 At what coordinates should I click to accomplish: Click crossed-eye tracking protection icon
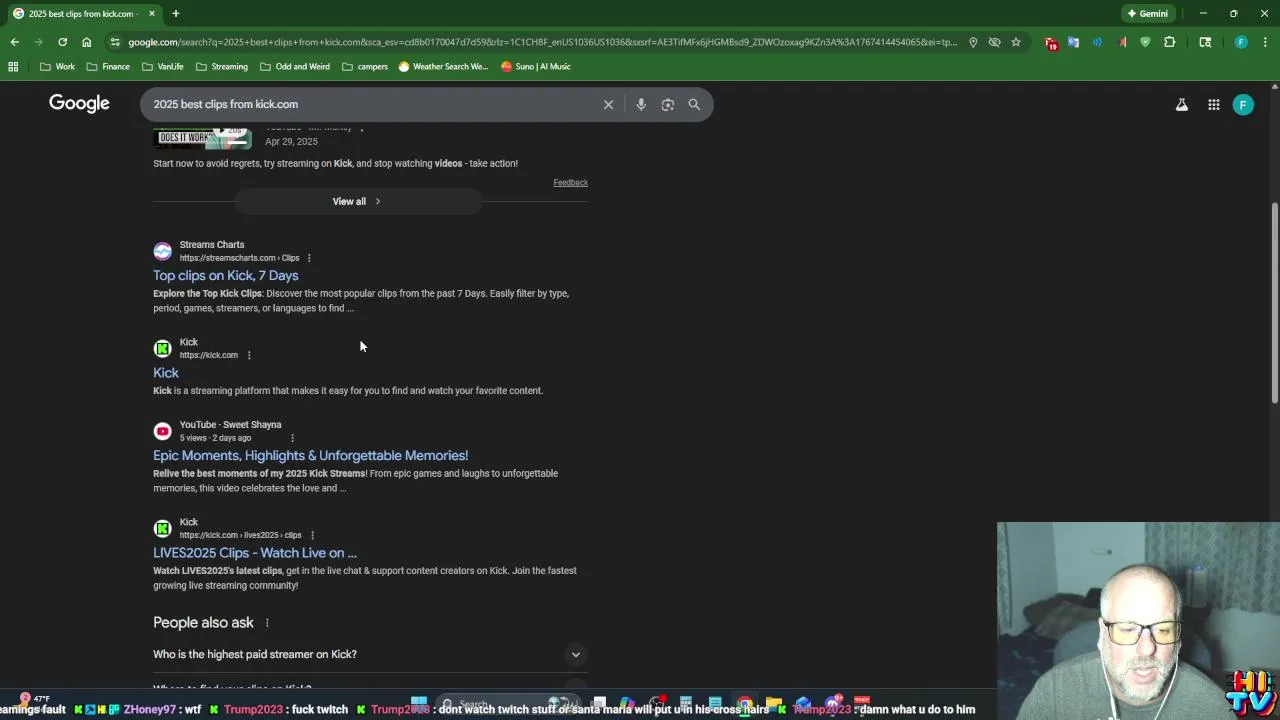(994, 42)
